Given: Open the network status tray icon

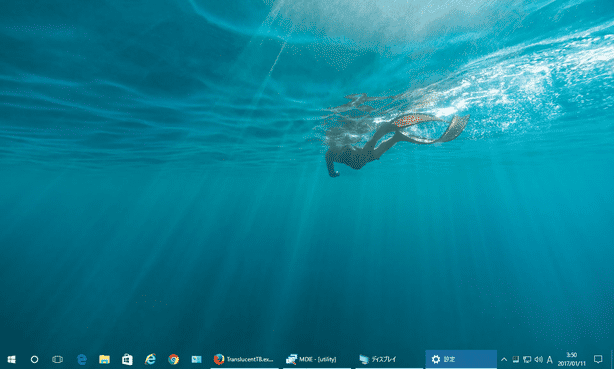Looking at the screenshot, I should [x=527, y=359].
